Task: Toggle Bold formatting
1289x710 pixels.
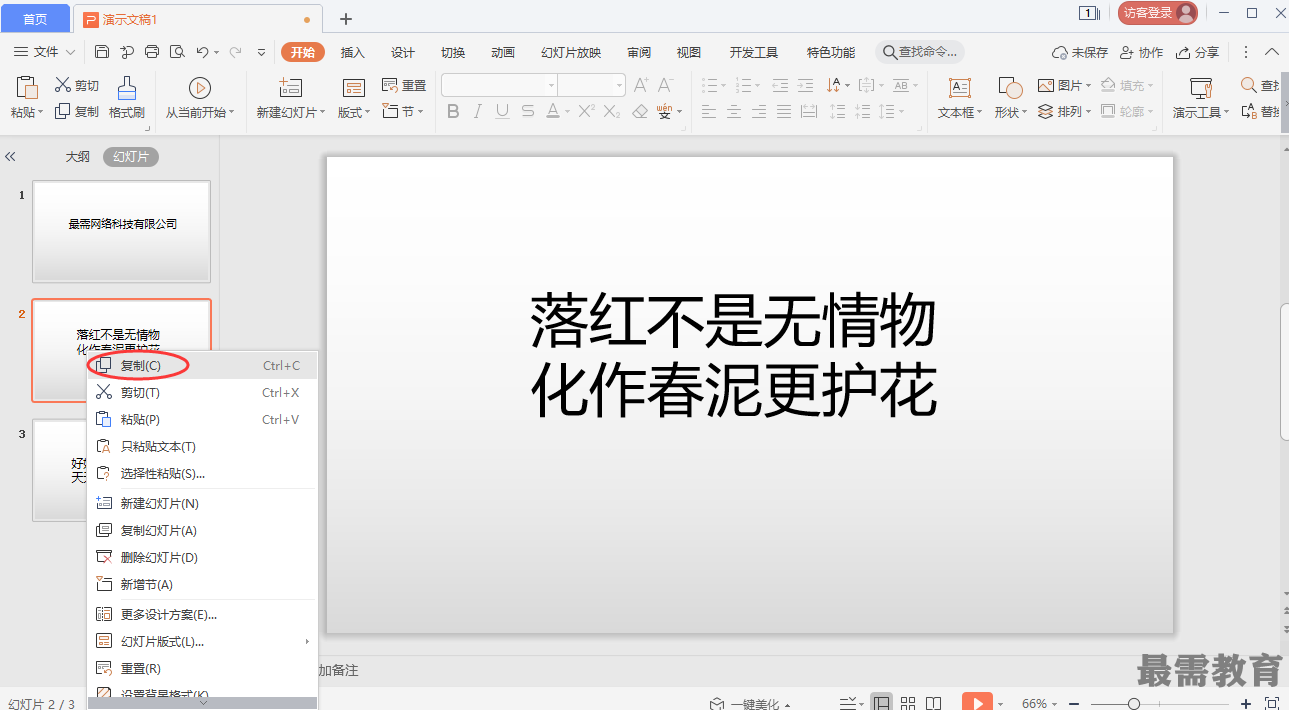Action: 453,112
